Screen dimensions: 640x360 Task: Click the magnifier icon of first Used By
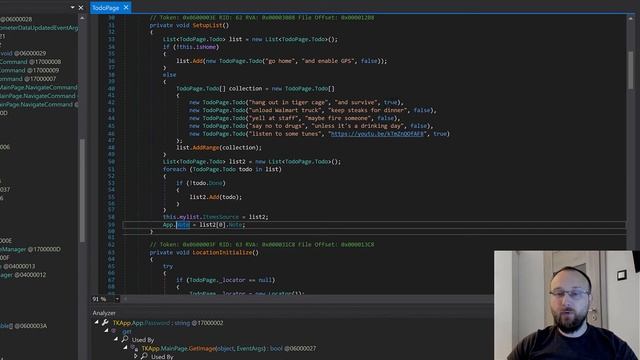[x=124, y=340]
